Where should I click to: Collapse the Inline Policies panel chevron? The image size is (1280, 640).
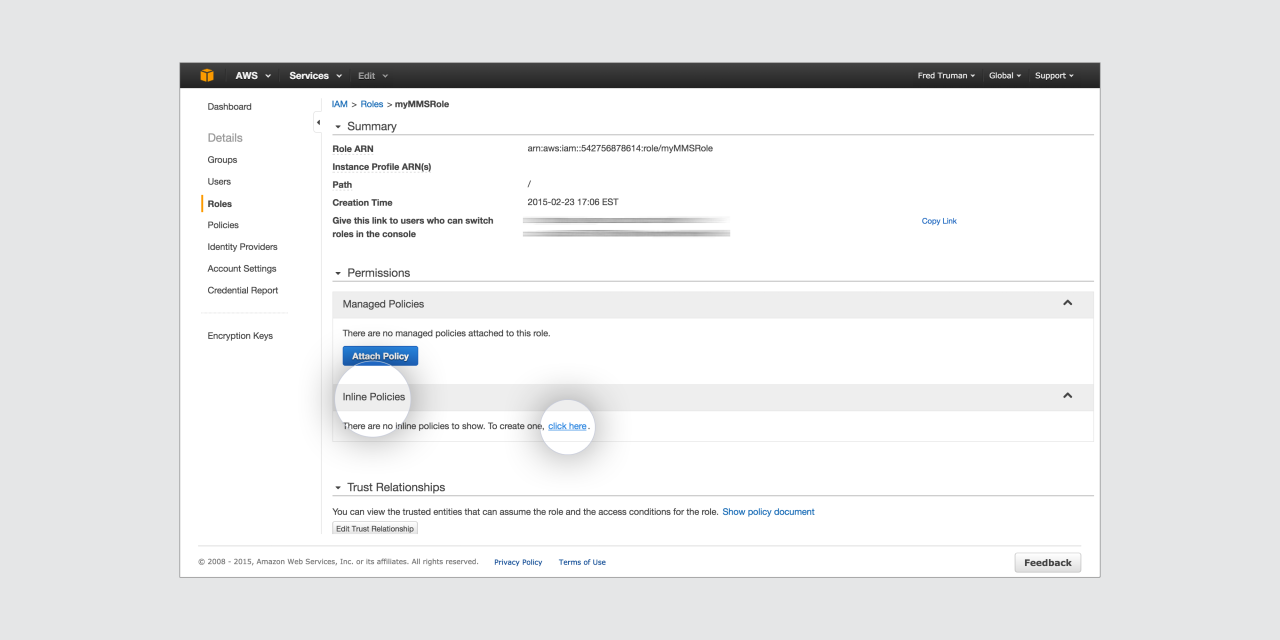point(1067,396)
